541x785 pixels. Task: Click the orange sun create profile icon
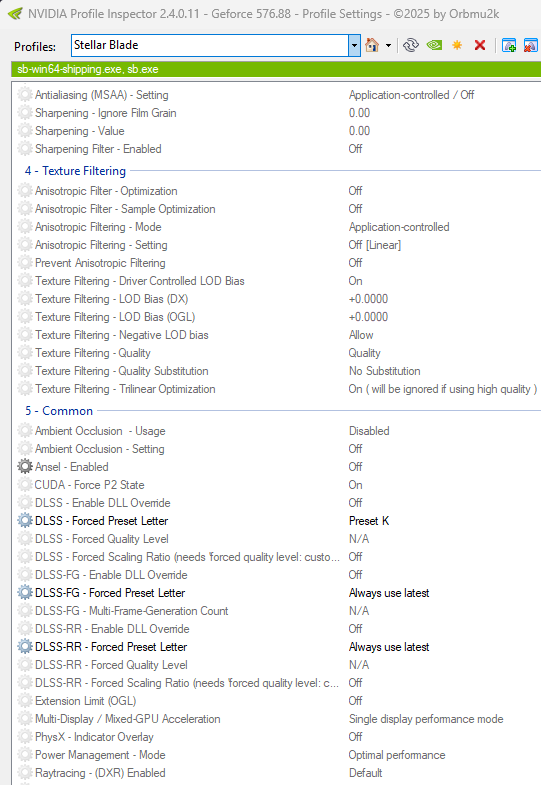pyautogui.click(x=457, y=46)
